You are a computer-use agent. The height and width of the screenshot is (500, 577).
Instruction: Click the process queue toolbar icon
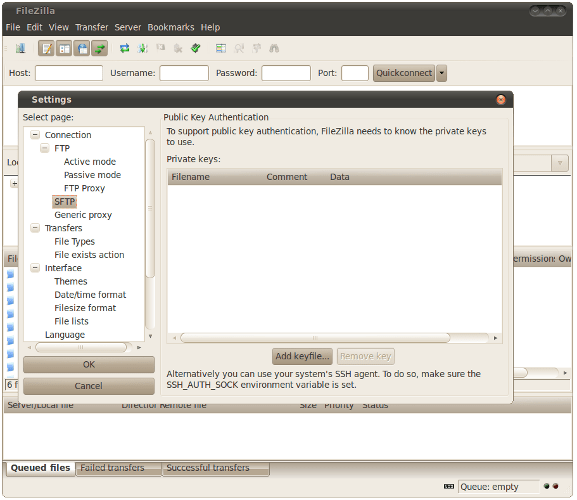pos(142,48)
